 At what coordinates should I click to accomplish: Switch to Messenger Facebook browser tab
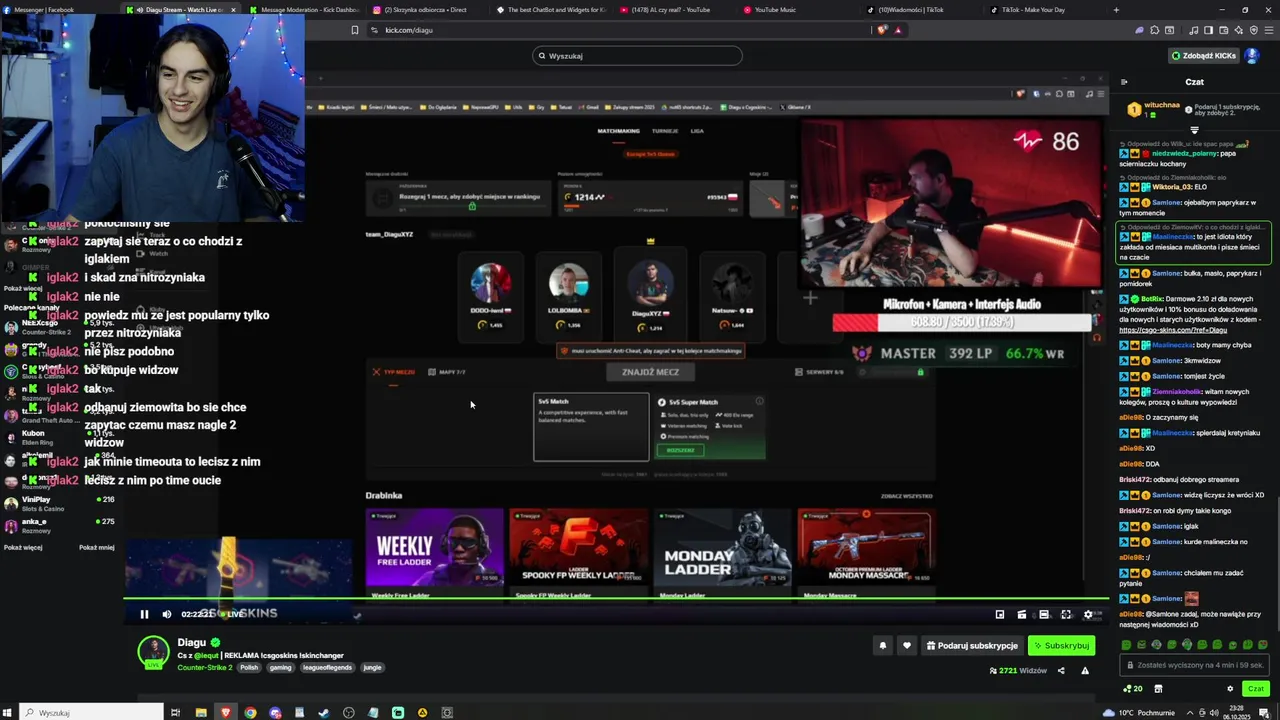(60, 10)
